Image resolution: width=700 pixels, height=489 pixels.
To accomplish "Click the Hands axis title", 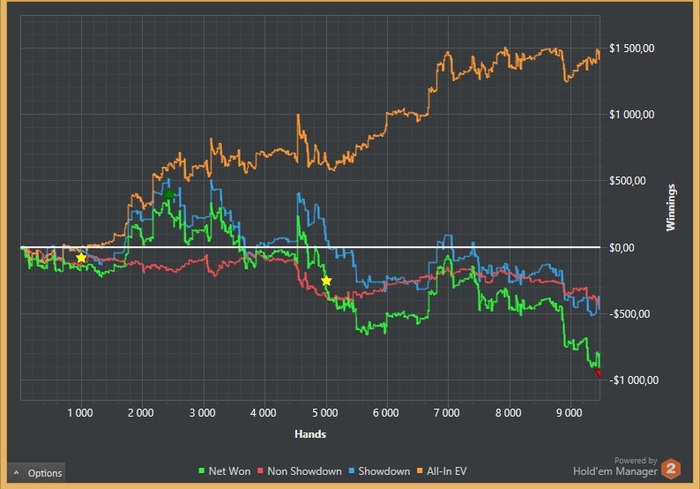I will point(310,434).
